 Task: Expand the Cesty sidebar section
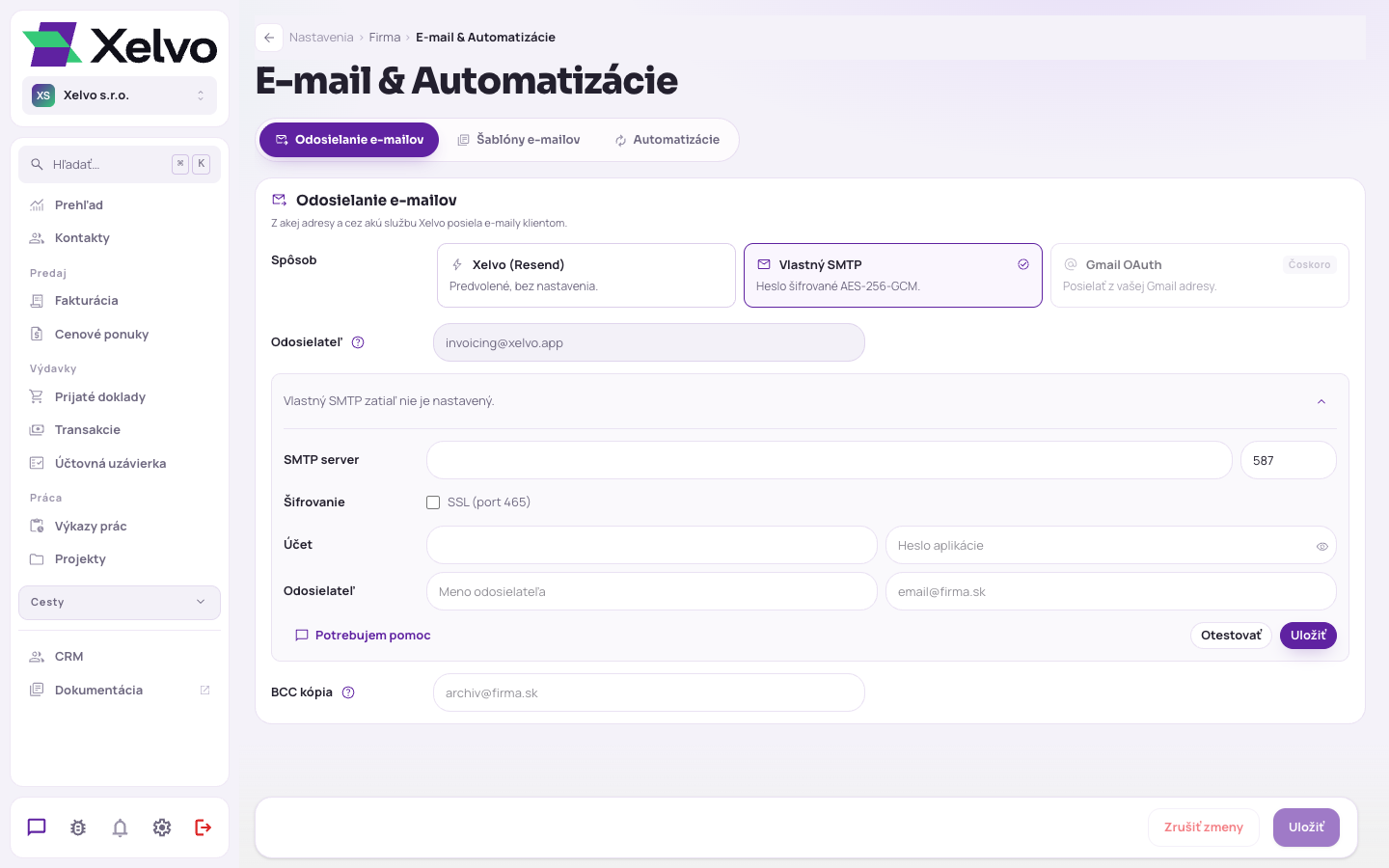[120, 603]
